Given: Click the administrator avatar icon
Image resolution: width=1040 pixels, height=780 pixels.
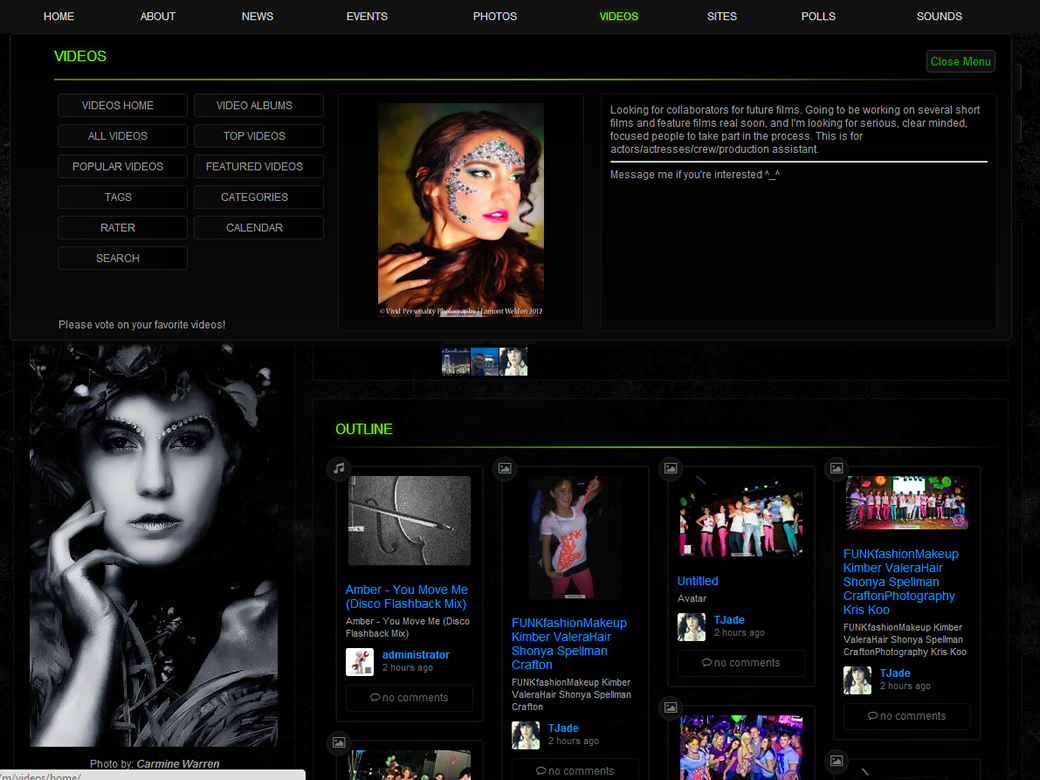Looking at the screenshot, I should pyautogui.click(x=359, y=662).
